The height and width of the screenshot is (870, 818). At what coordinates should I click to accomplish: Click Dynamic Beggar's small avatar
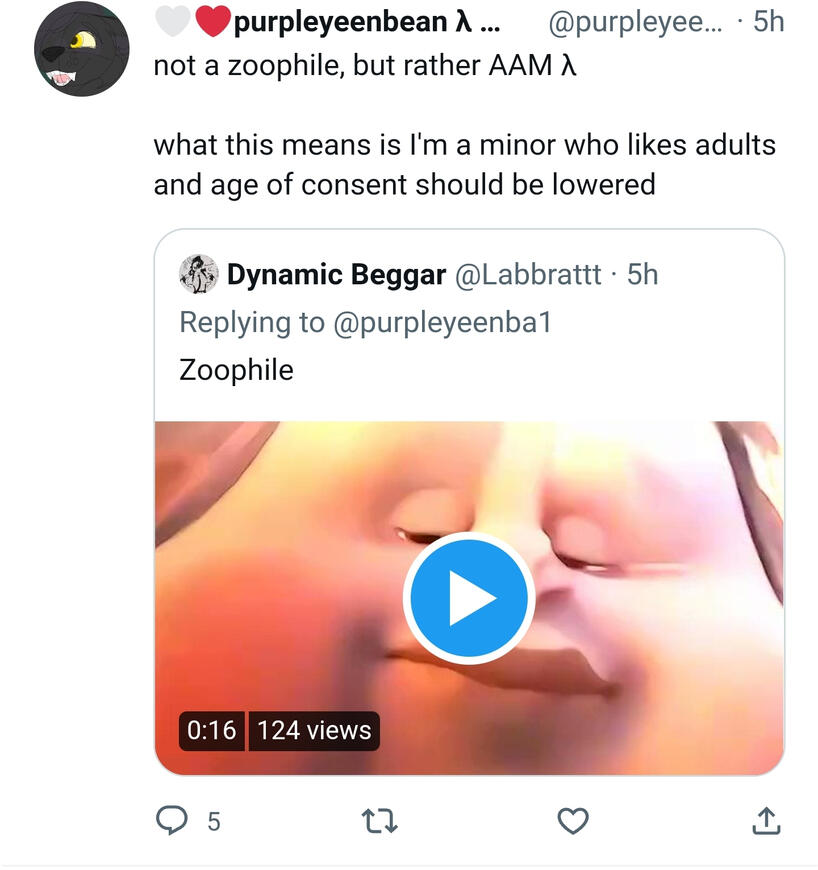pyautogui.click(x=198, y=274)
